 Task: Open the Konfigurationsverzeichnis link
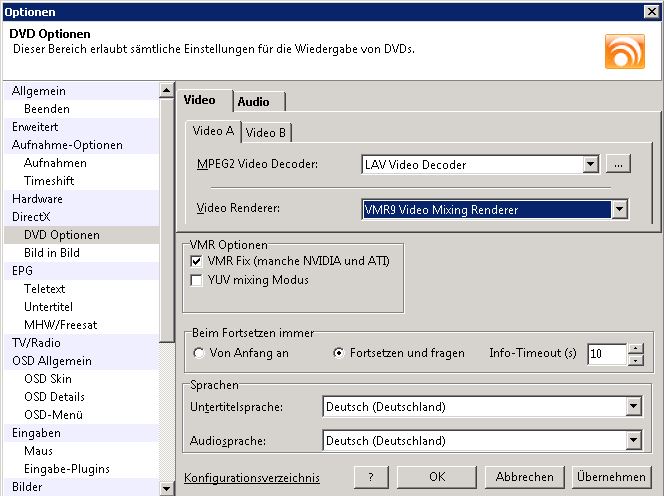pos(251,478)
